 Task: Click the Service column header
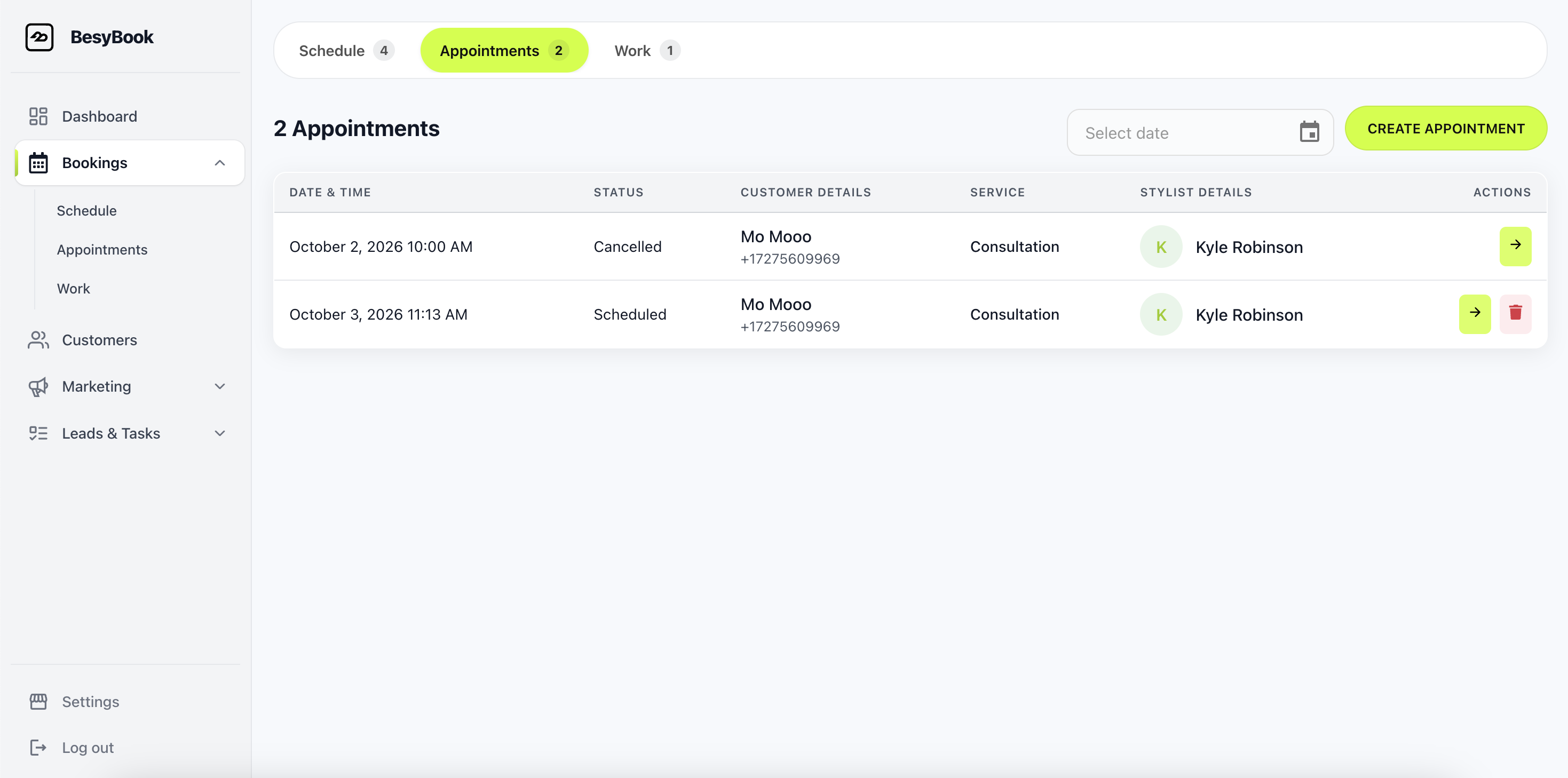[997, 193]
